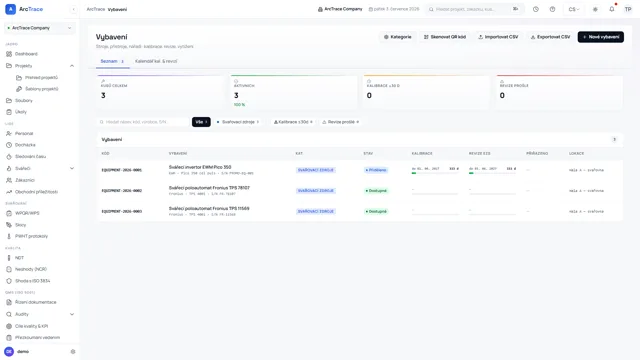640x360 pixels.
Task: Click ArcTrace breadcrumb link
Action: [x=96, y=9]
